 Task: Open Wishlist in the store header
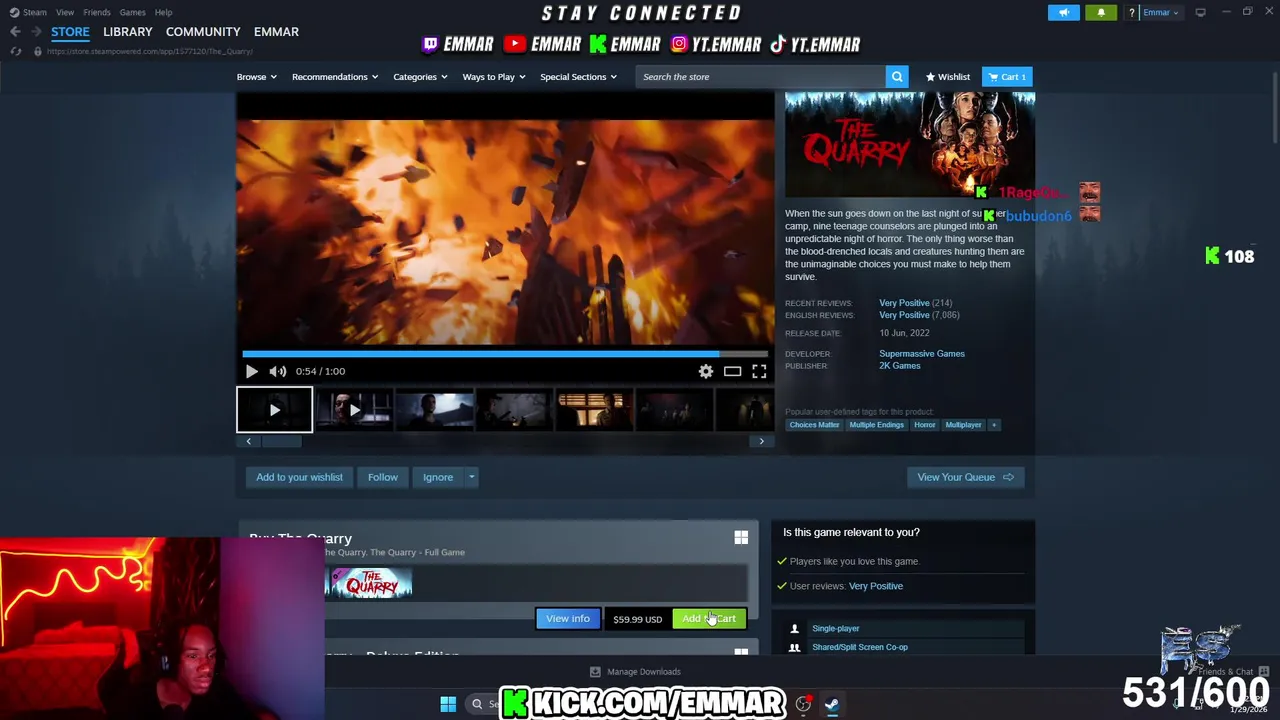[x=948, y=77]
